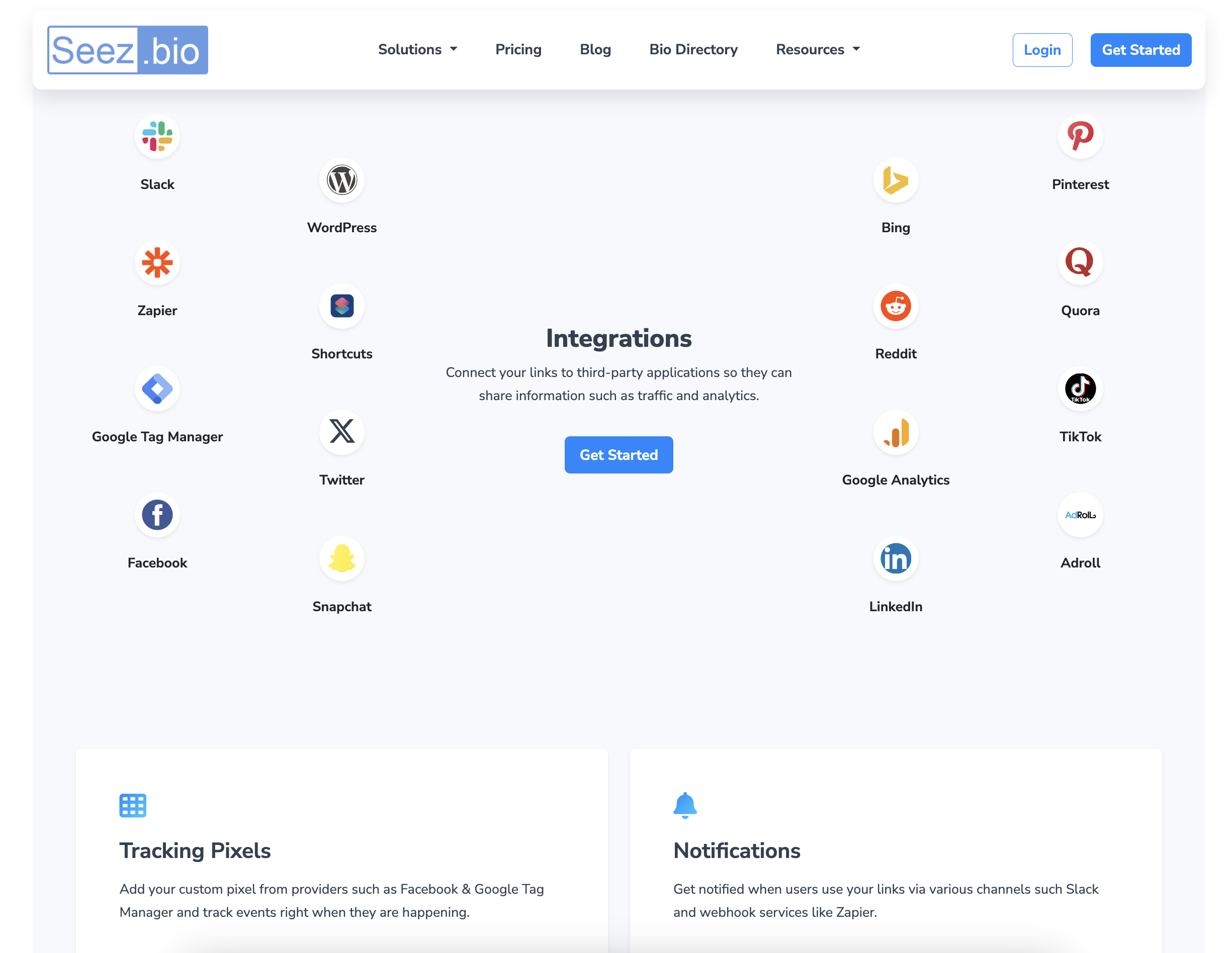Screen dimensions: 1232x953
Task: Select the WordPress logo icon
Action: click(x=342, y=180)
